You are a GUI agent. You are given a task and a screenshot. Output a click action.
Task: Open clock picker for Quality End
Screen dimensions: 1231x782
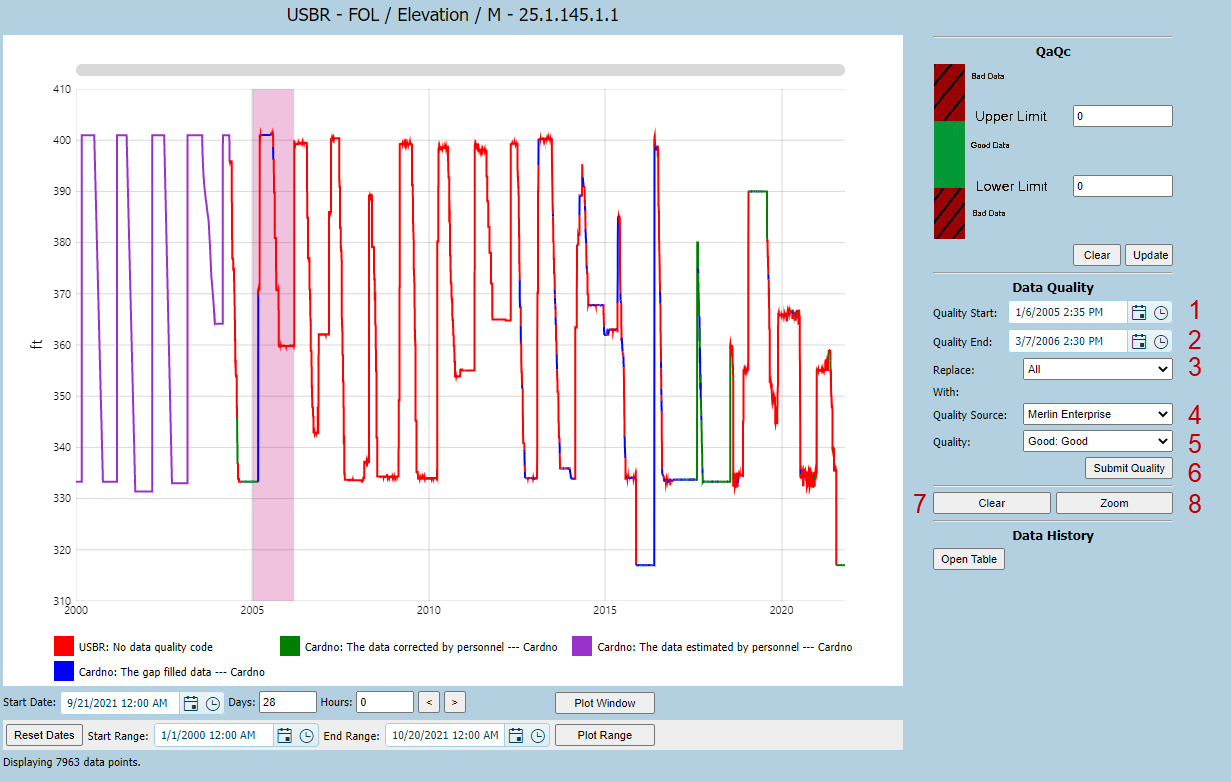pyautogui.click(x=1160, y=341)
